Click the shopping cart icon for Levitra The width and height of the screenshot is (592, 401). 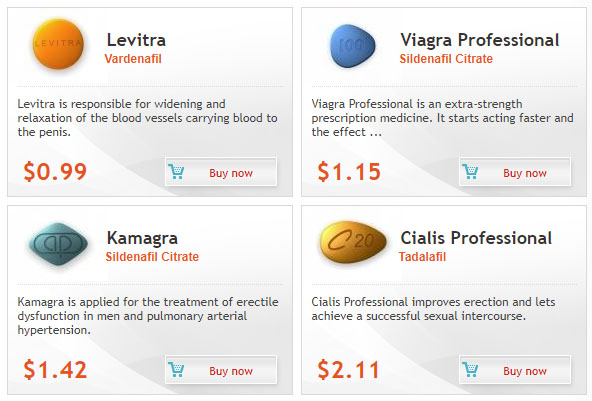(x=176, y=172)
